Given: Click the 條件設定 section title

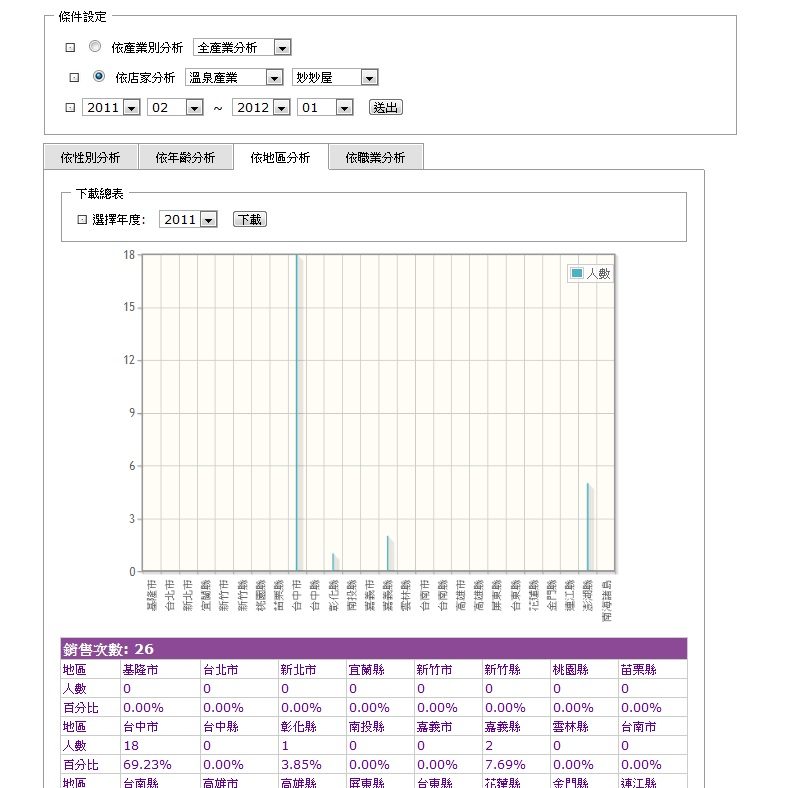Looking at the screenshot, I should [x=83, y=17].
